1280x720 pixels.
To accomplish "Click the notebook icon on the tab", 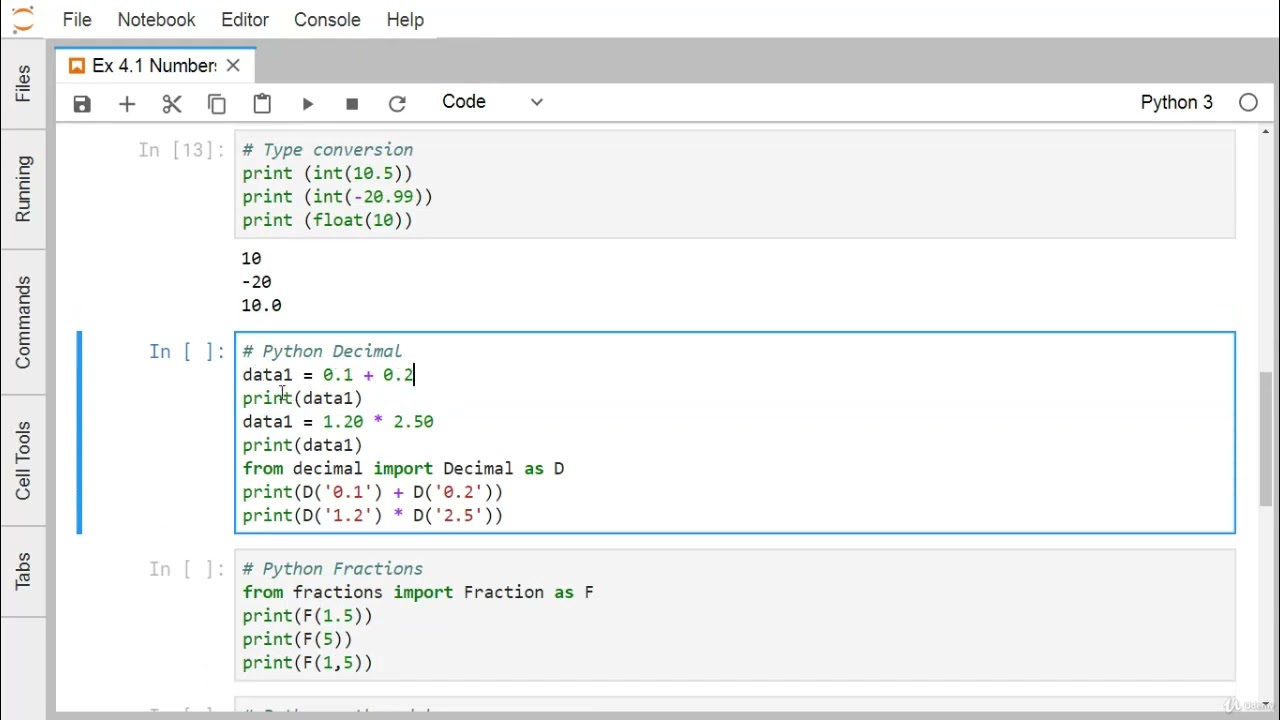I will tap(77, 66).
